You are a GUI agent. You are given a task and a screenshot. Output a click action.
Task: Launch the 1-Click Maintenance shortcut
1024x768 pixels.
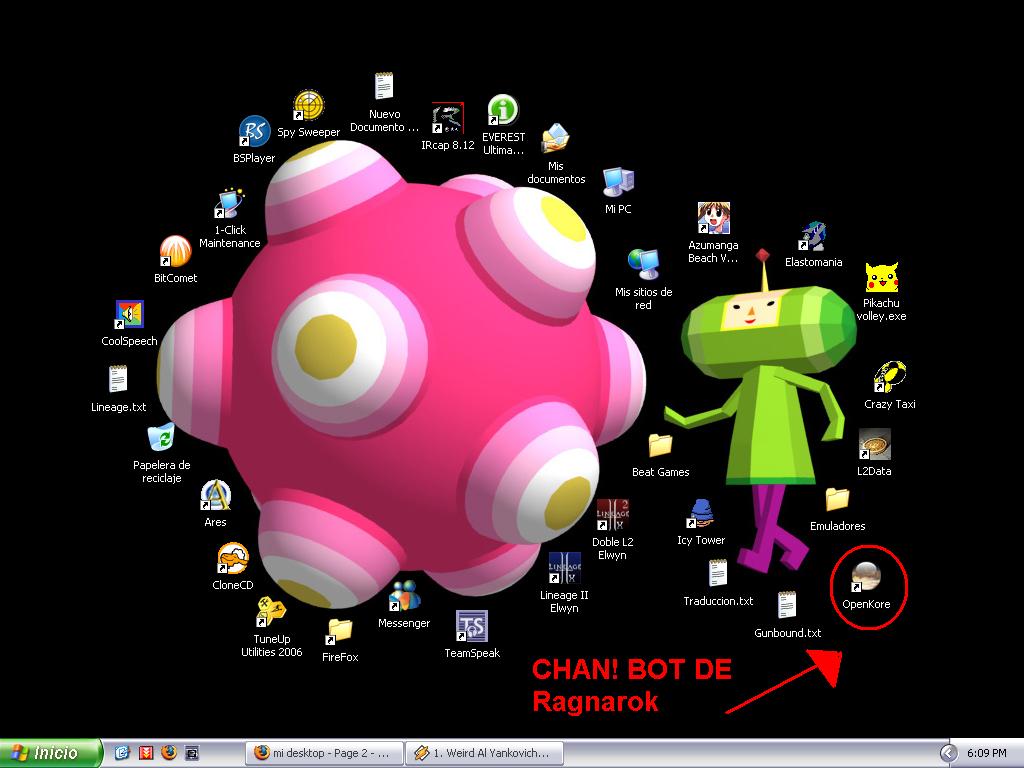pos(229,203)
